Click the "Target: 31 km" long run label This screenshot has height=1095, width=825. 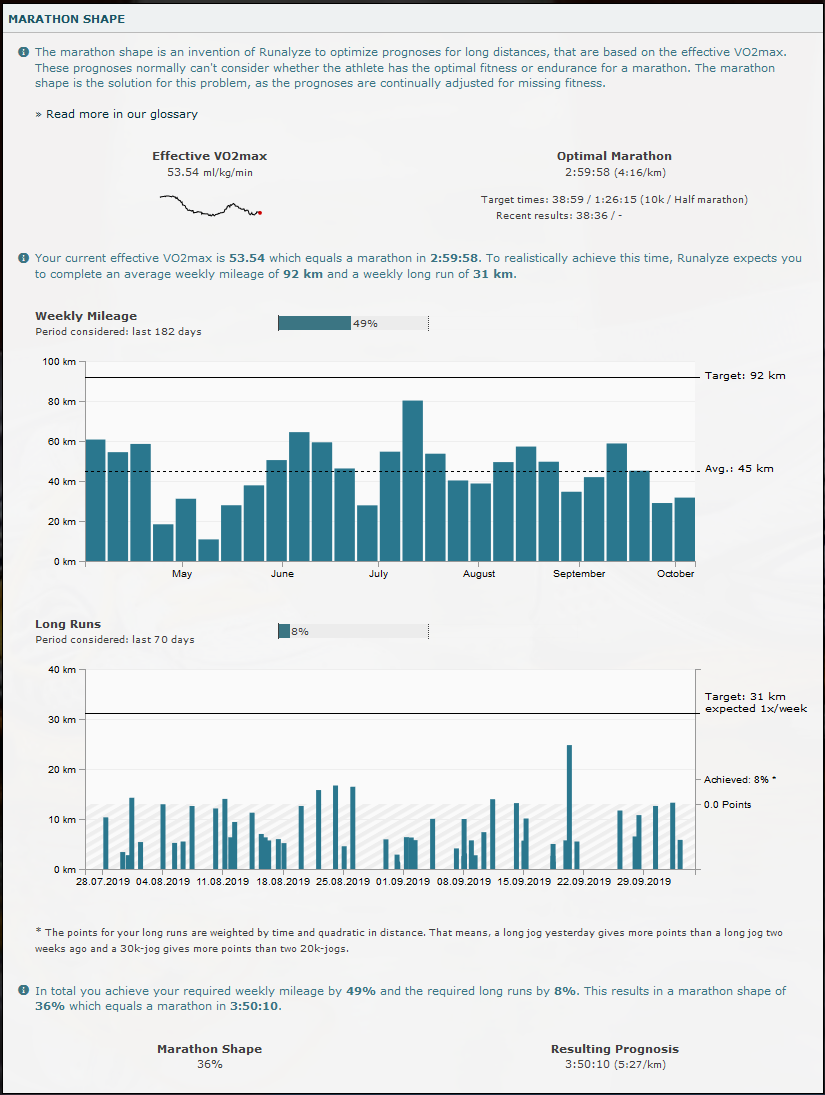point(745,696)
